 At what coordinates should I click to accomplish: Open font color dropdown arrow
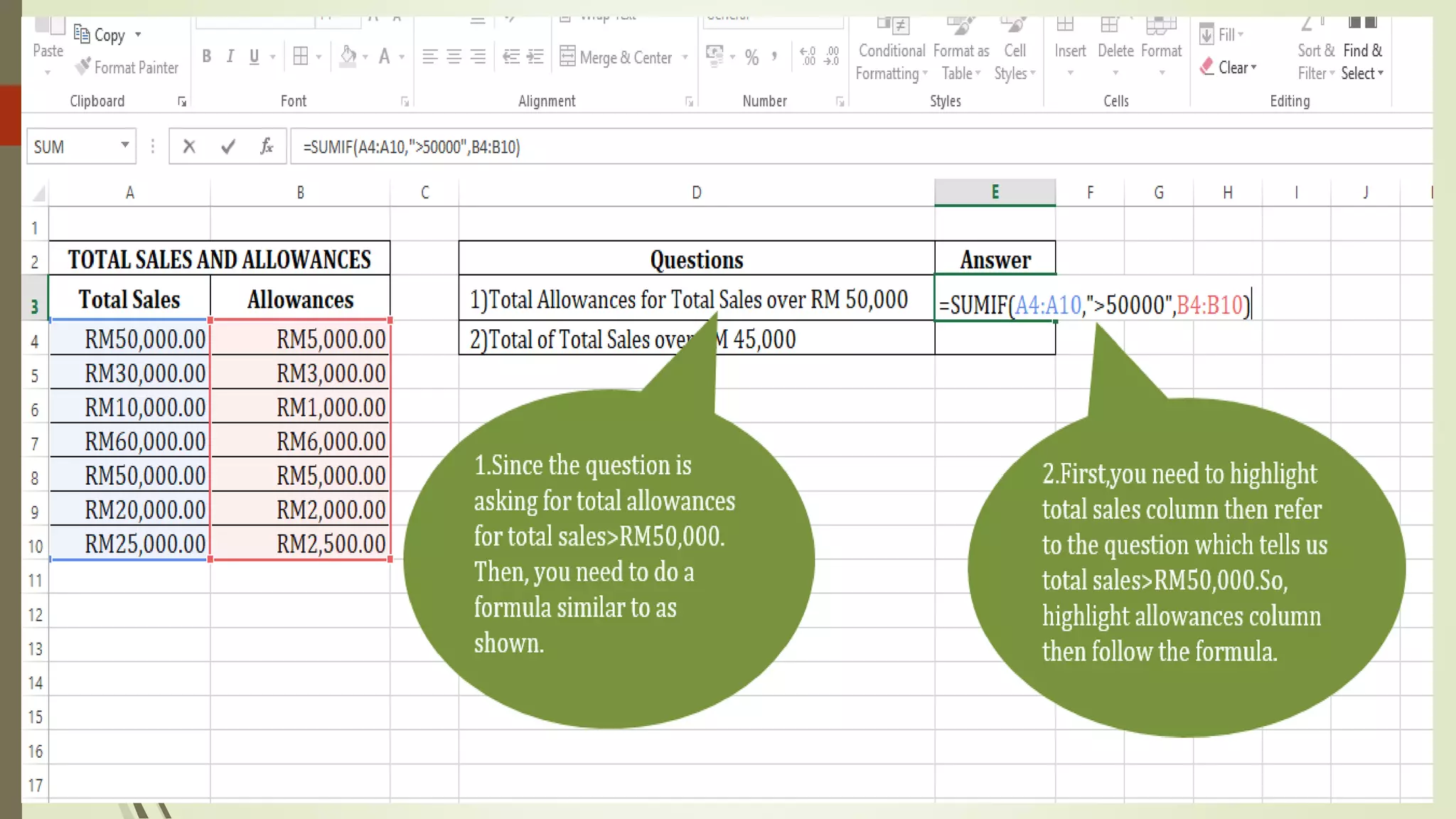[x=402, y=57]
